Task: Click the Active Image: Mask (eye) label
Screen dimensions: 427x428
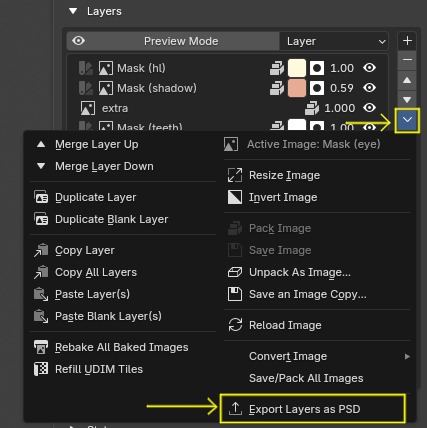Action: 313,144
